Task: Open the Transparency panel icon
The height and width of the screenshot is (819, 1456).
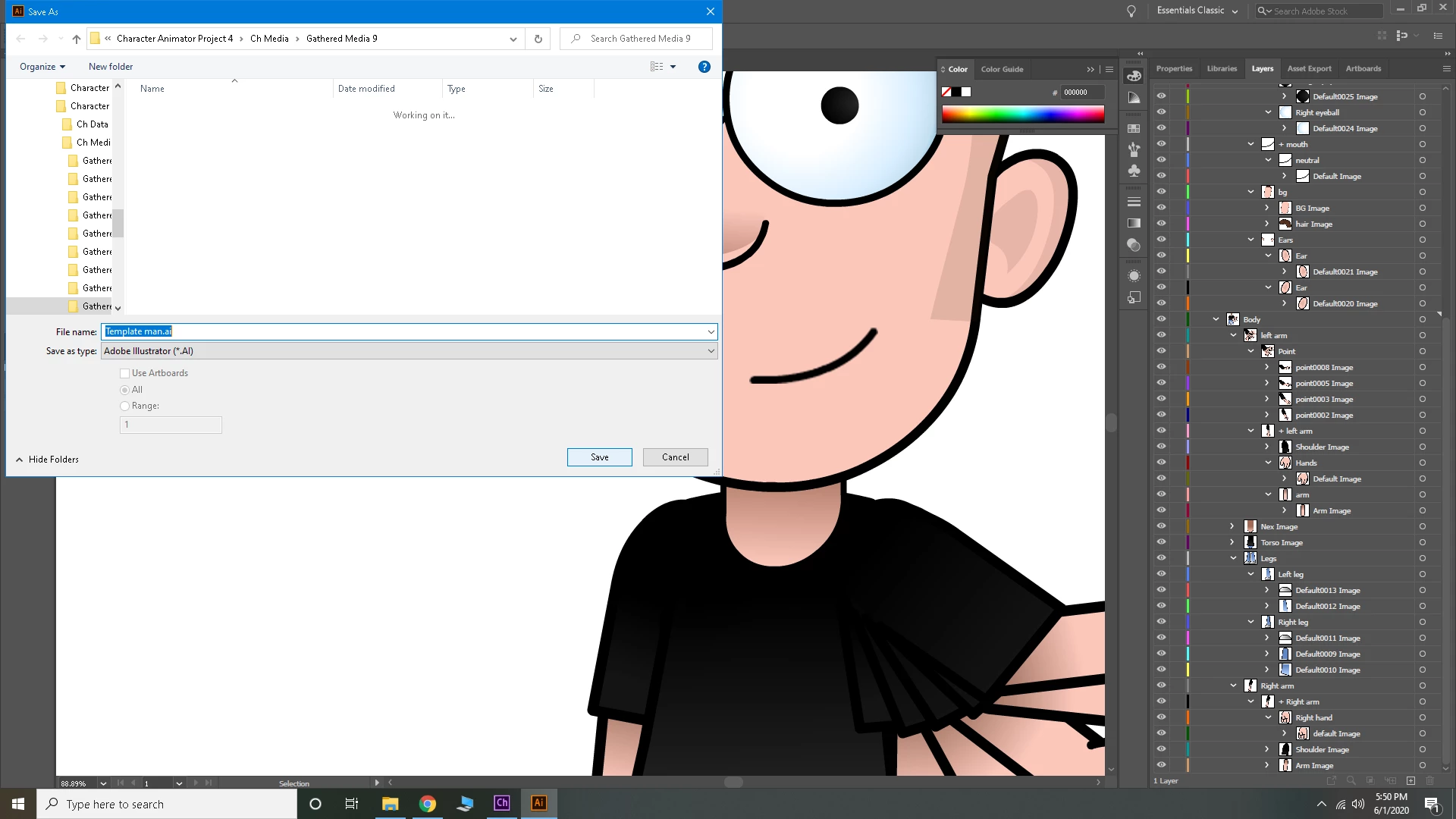Action: (1134, 245)
